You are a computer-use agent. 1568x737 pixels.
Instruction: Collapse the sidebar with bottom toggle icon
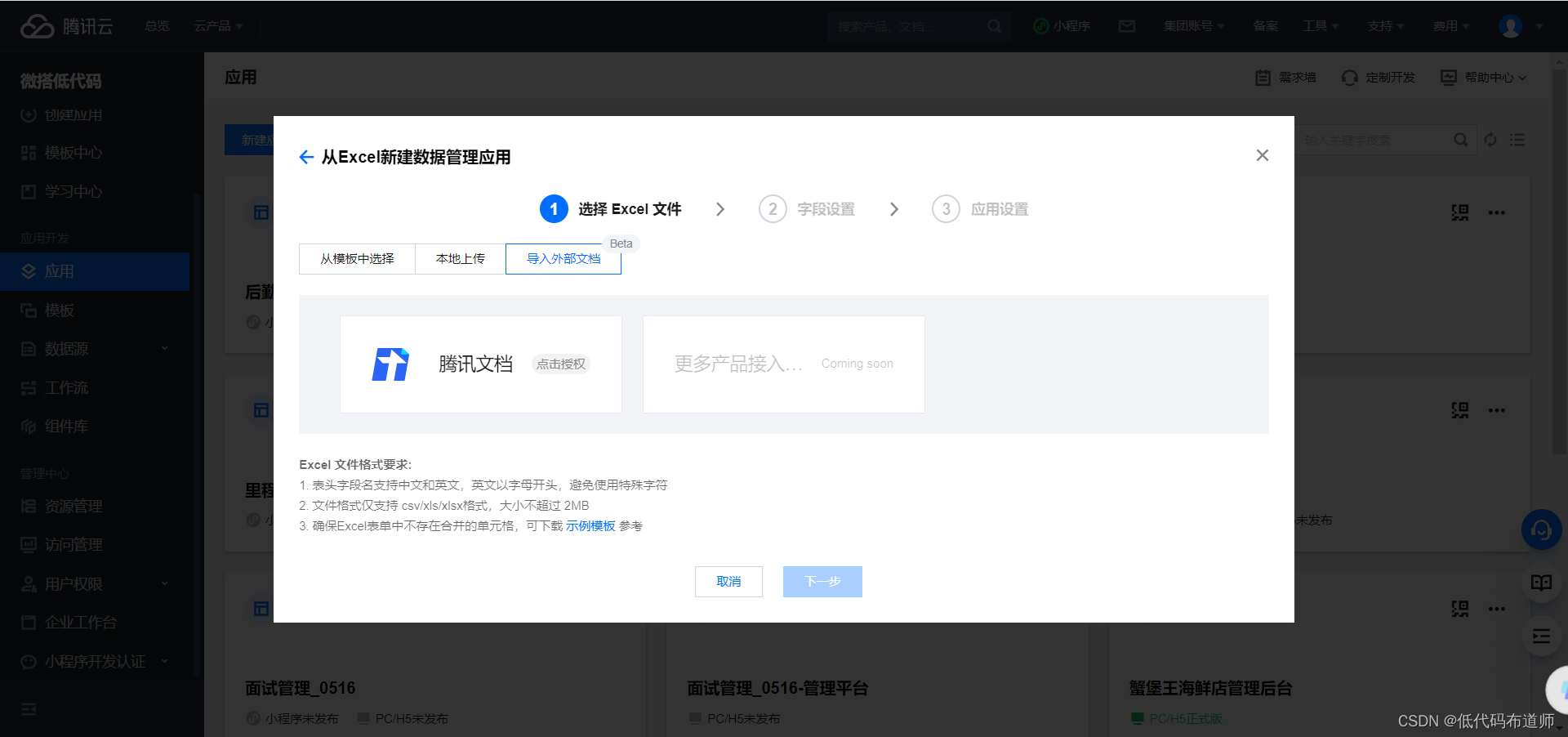pyautogui.click(x=29, y=709)
